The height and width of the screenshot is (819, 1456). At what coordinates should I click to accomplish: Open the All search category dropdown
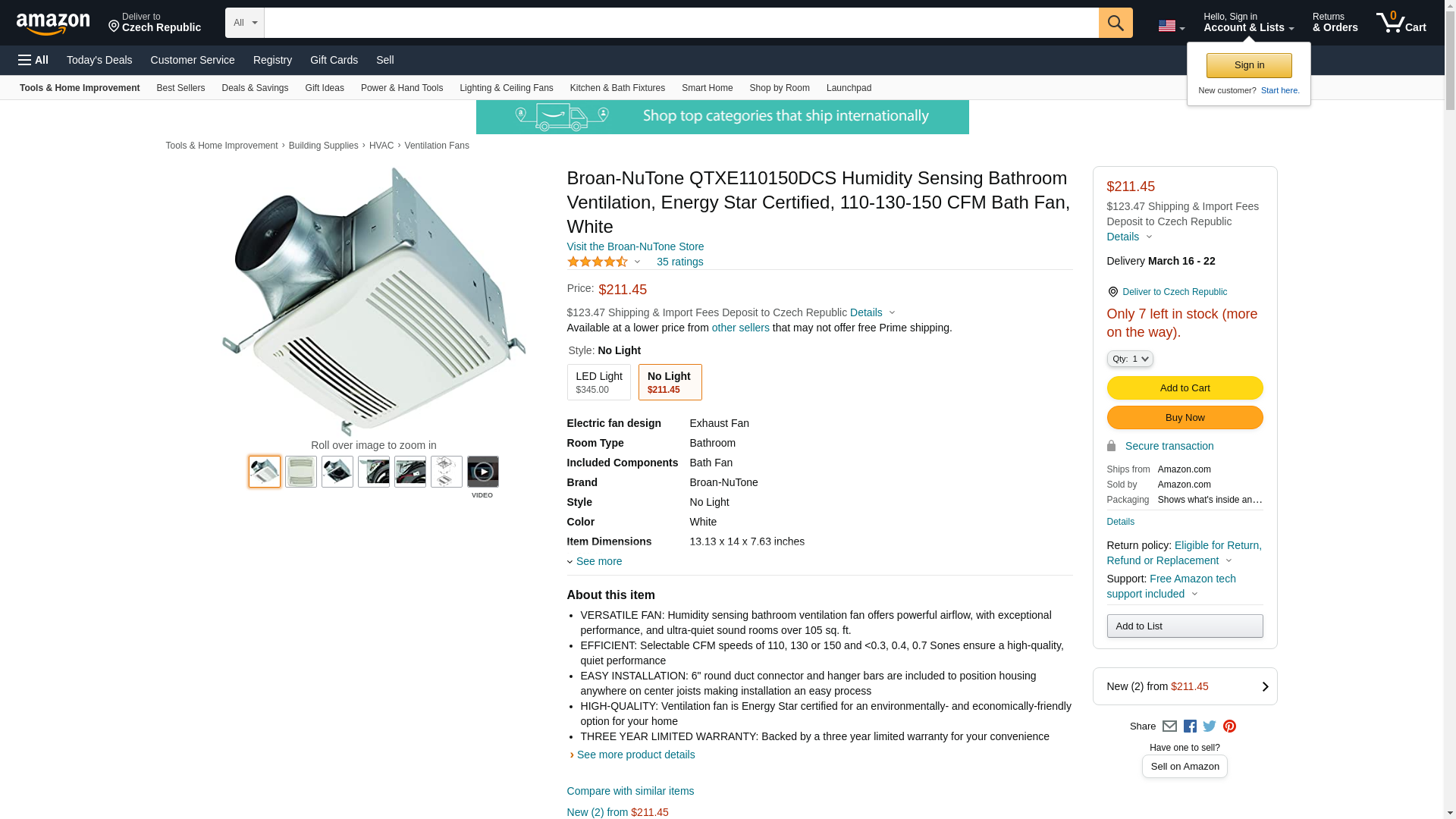(x=244, y=23)
